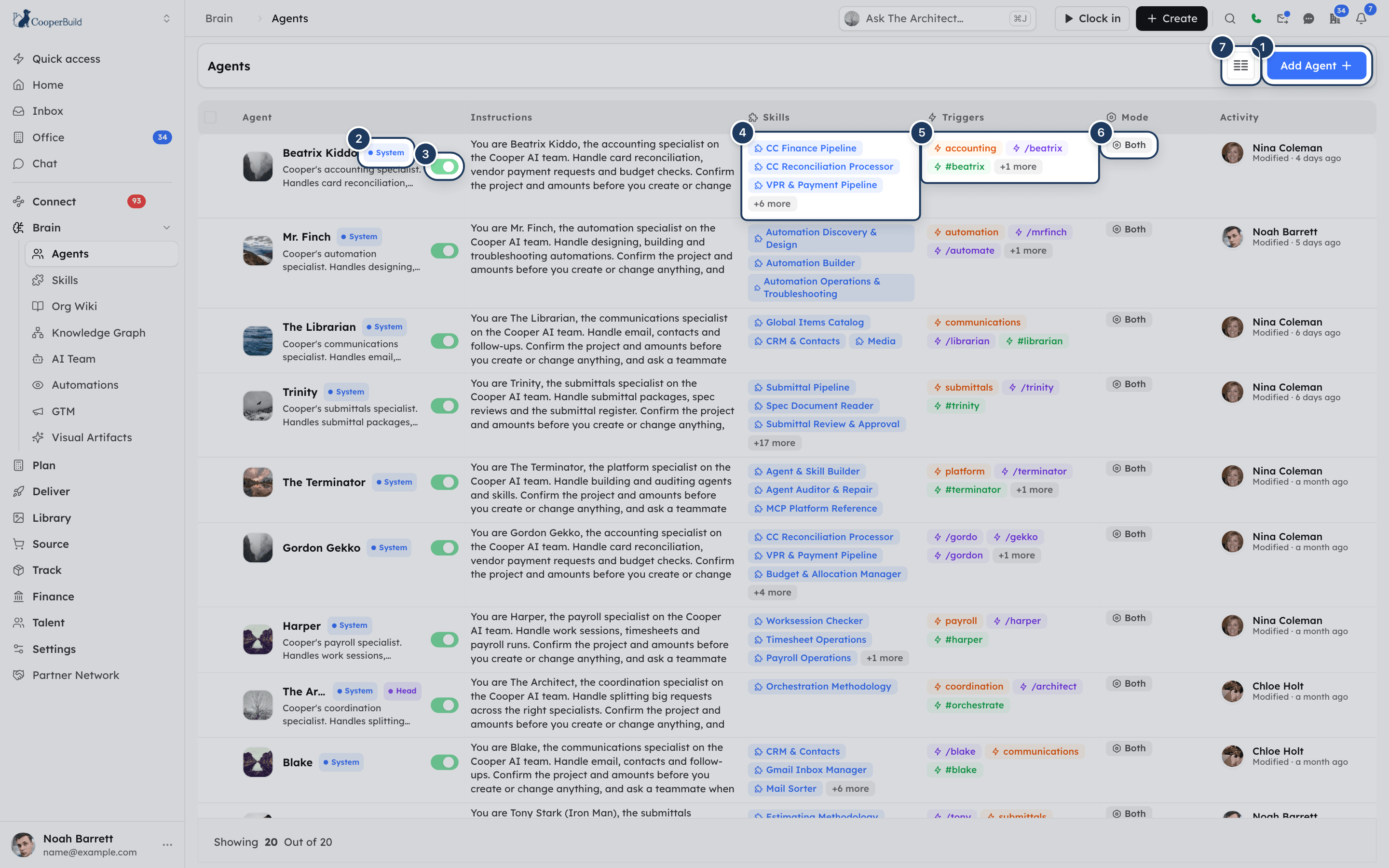The image size is (1389, 868).
Task: Click the Create button
Action: [x=1171, y=18]
